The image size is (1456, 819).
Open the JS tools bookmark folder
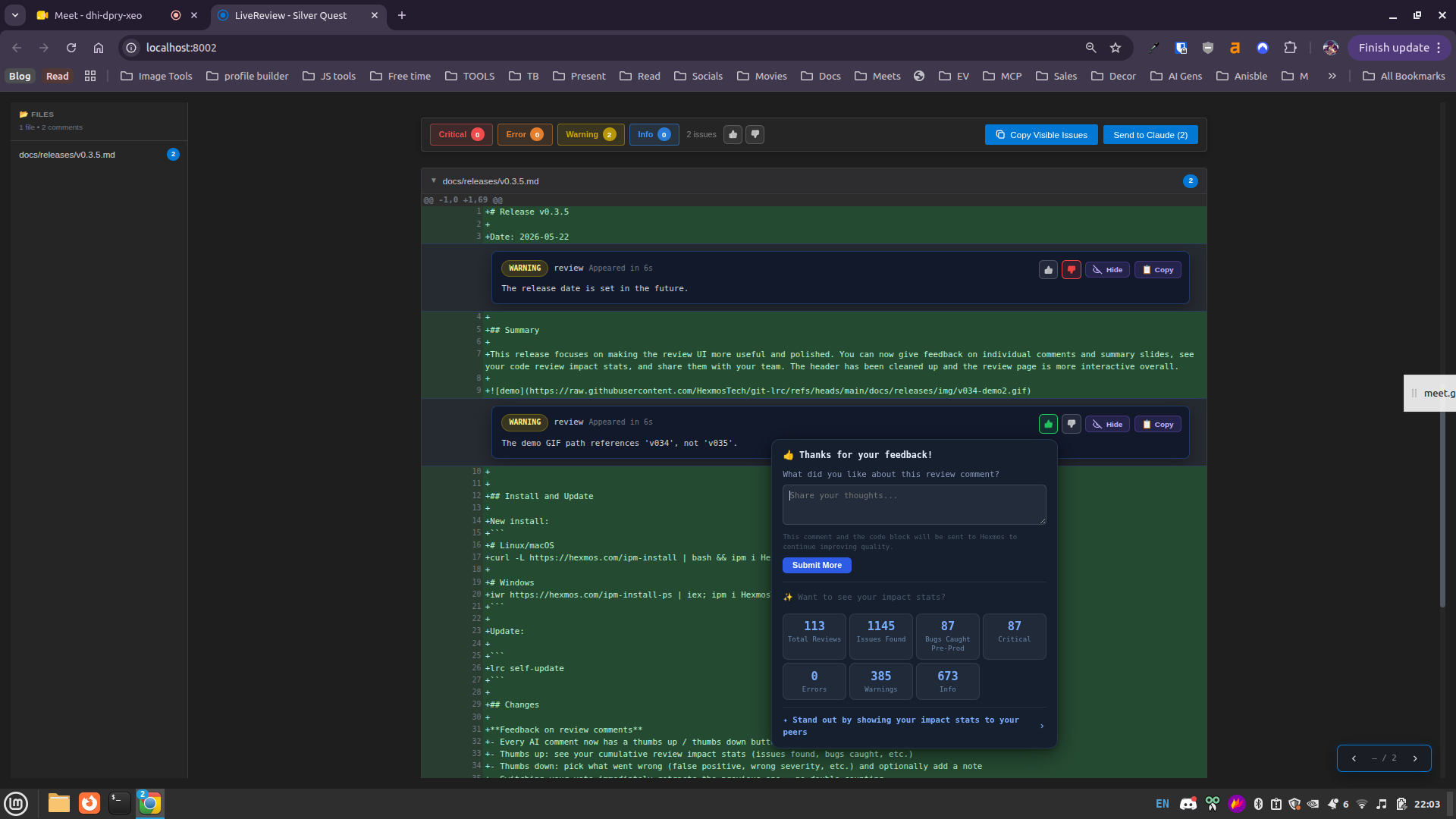(x=329, y=76)
